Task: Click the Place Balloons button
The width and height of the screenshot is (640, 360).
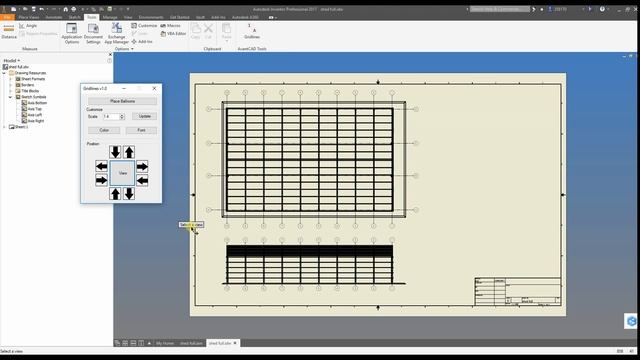Action: 122,101
